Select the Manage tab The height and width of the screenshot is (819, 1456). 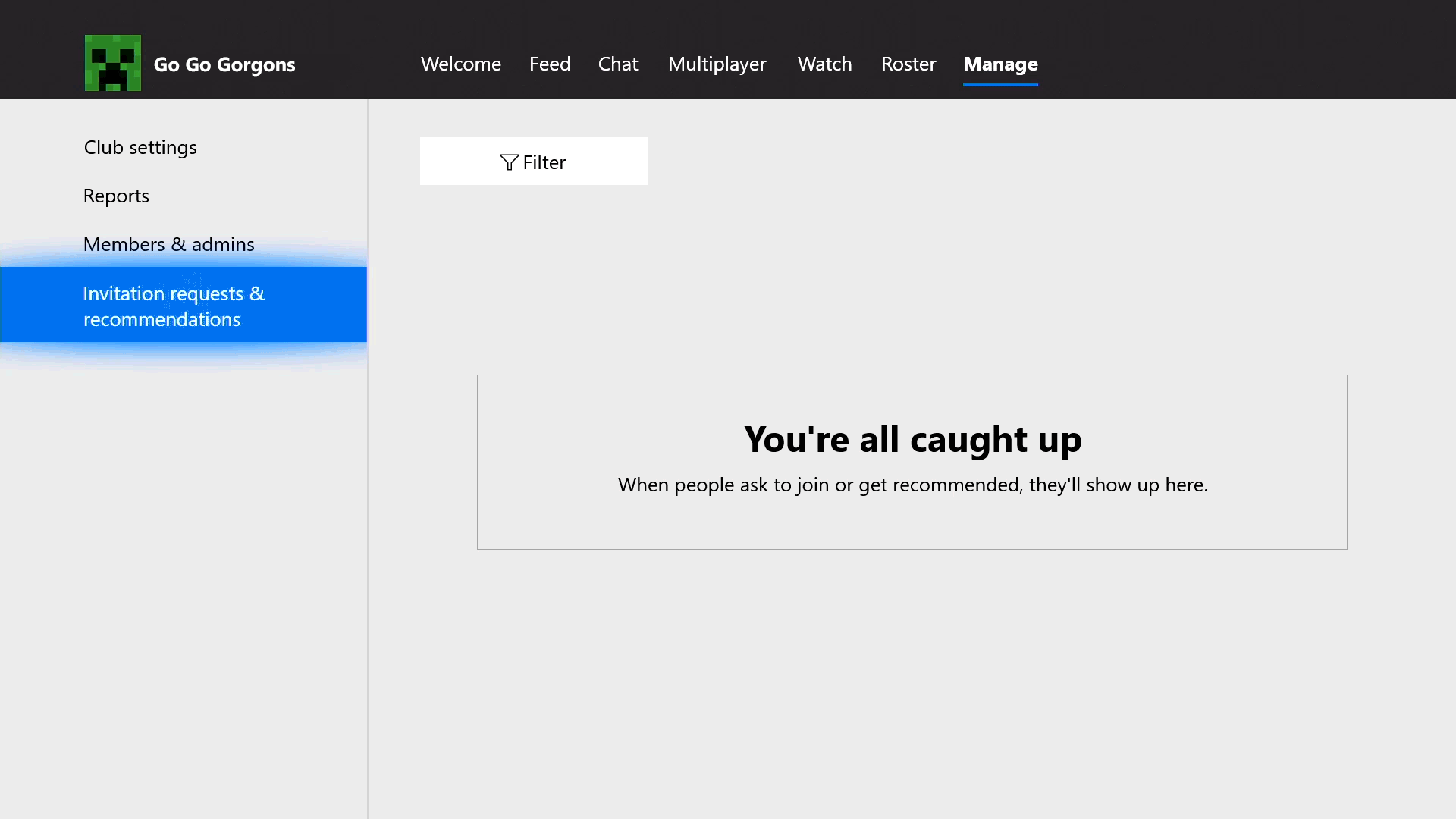[x=1000, y=64]
